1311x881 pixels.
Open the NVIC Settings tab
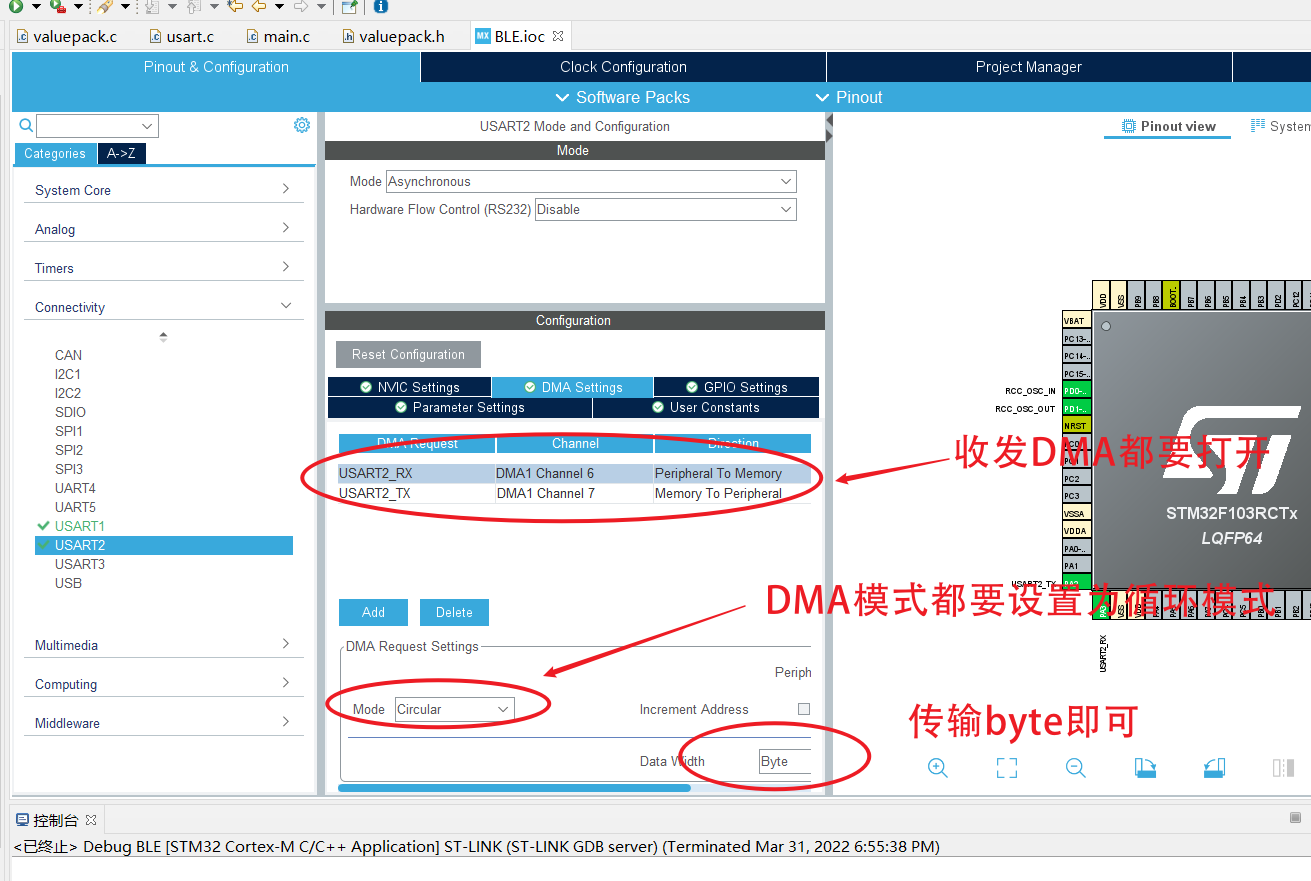[x=409, y=387]
